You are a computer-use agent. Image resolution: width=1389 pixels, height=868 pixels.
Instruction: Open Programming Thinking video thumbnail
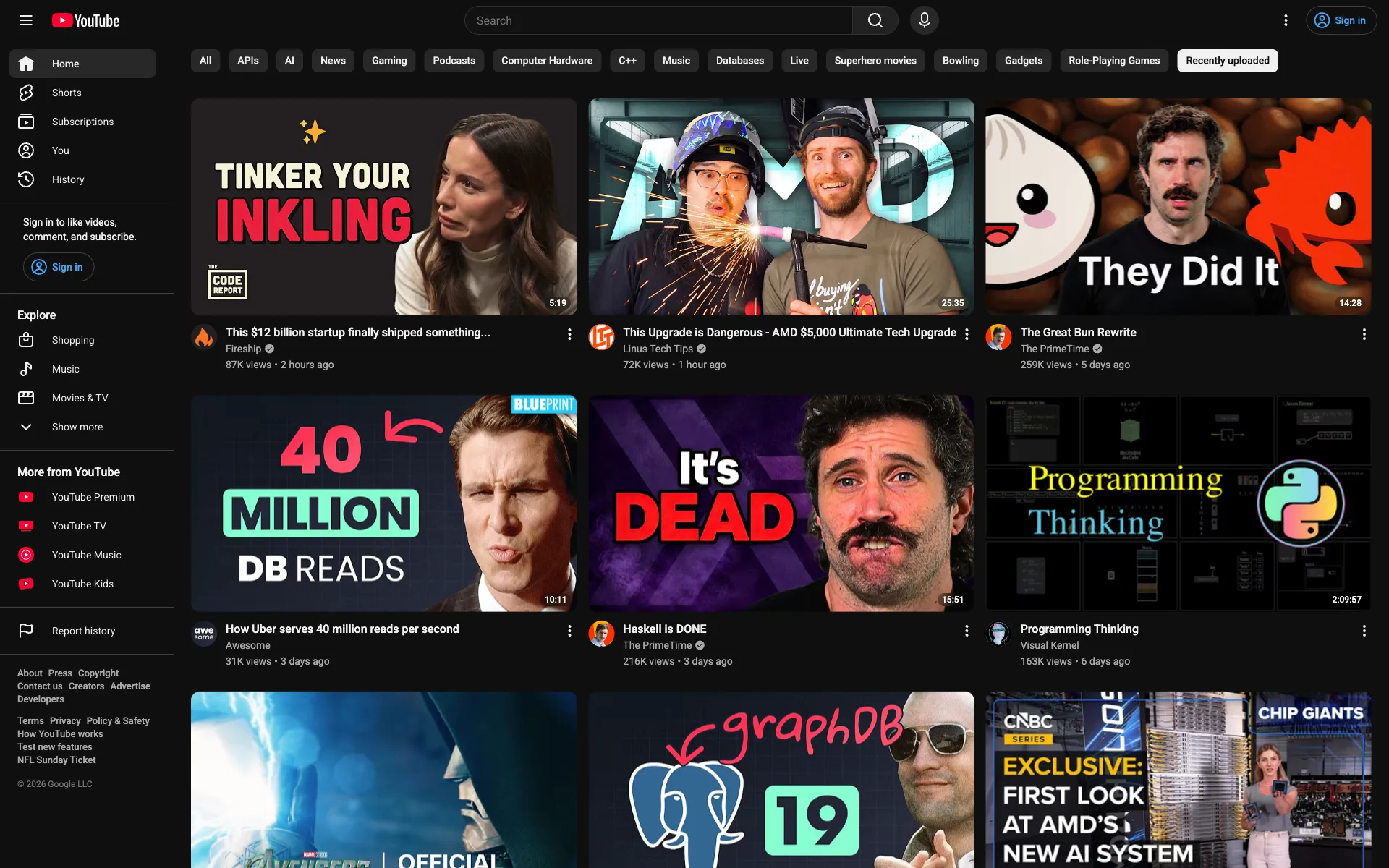click(1178, 503)
